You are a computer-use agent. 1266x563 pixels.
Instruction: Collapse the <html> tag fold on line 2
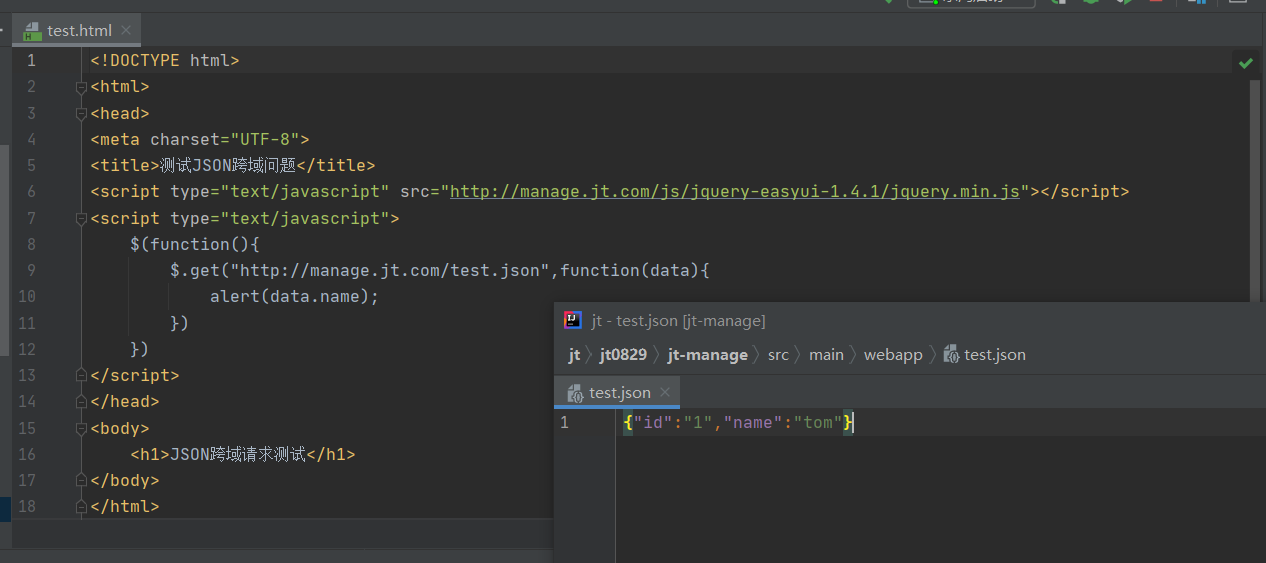point(81,87)
